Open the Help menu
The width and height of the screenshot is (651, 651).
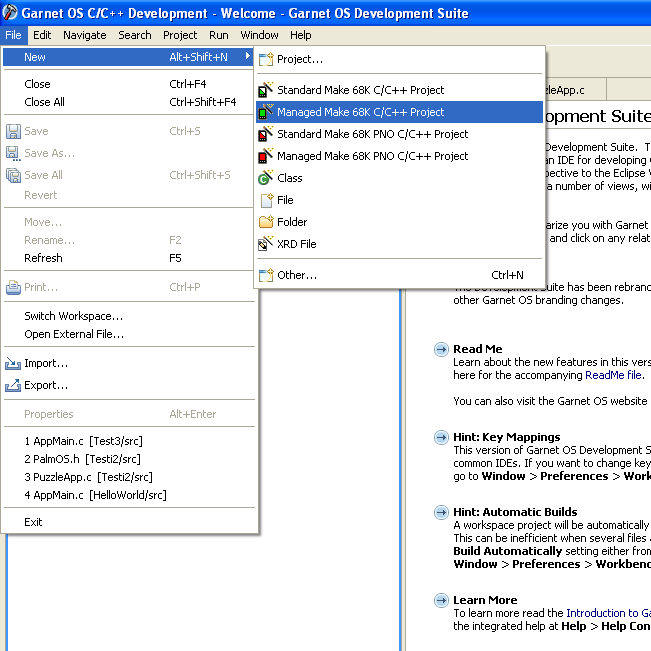[x=300, y=35]
